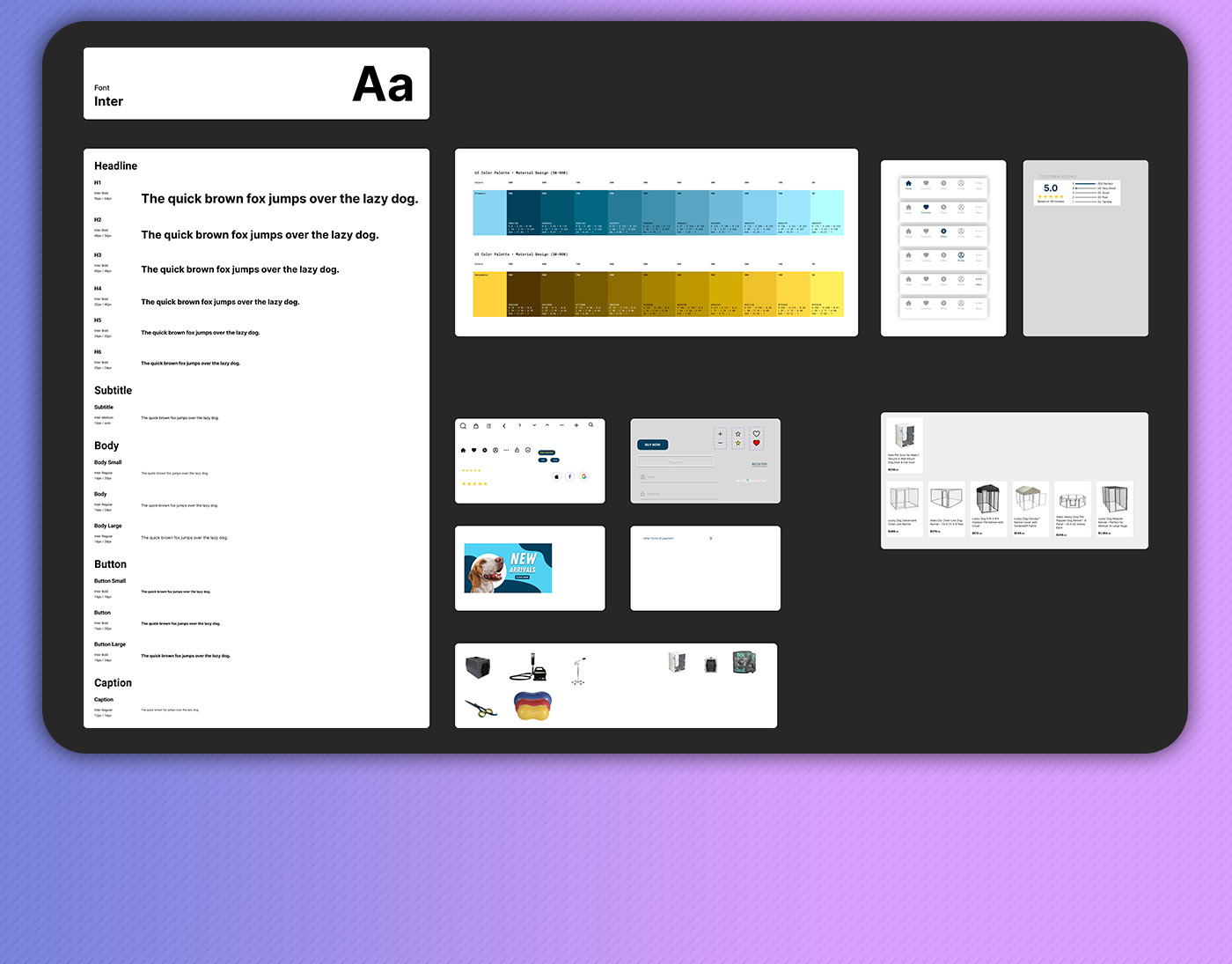Screen dimensions: 1232x964
Task: Click the large magnifier search icon
Action: (463, 426)
